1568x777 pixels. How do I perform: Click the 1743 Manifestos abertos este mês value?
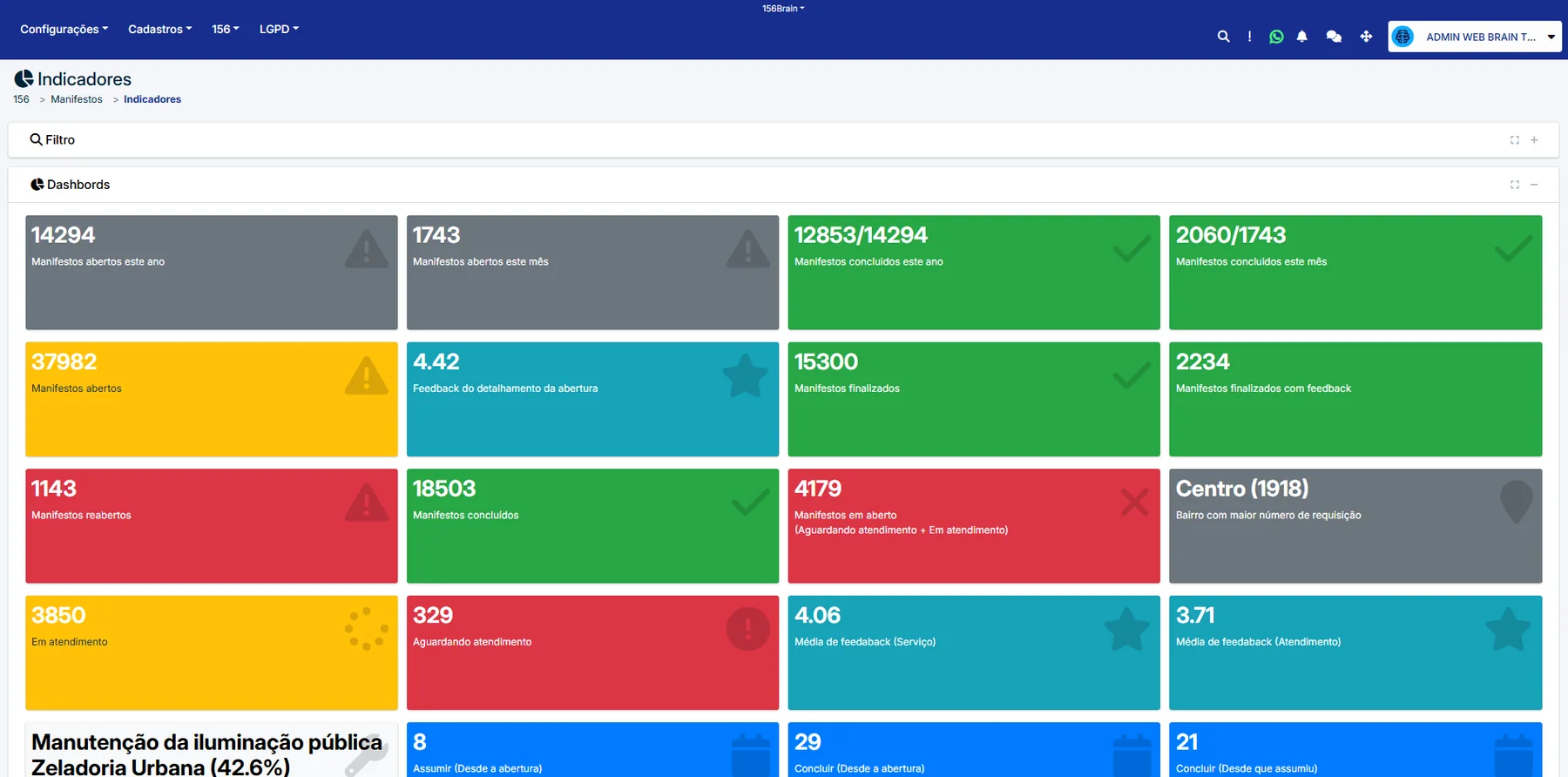(436, 235)
